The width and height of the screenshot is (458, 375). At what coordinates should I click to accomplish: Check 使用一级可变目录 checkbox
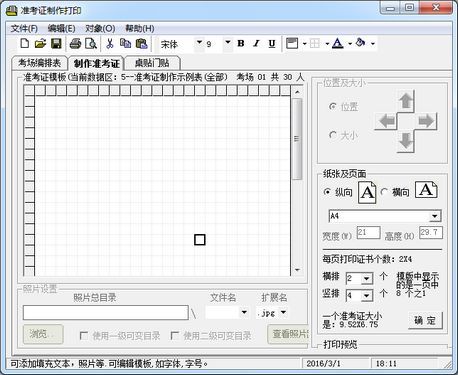pyautogui.click(x=84, y=335)
